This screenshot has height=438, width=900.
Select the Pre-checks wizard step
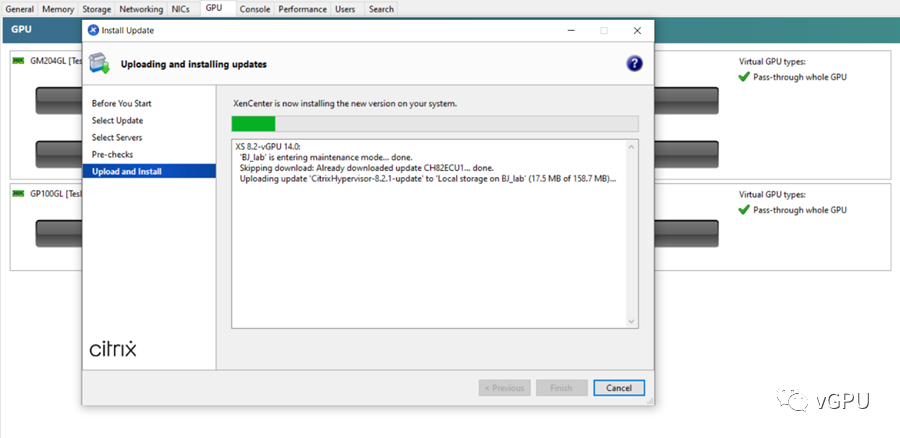(113, 154)
